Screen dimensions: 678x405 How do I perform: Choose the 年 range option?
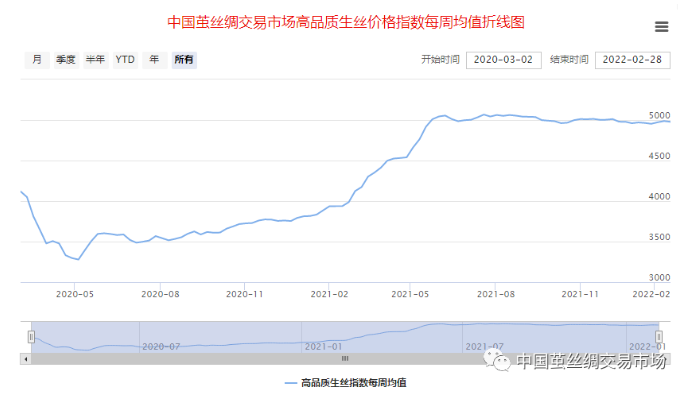[x=154, y=60]
